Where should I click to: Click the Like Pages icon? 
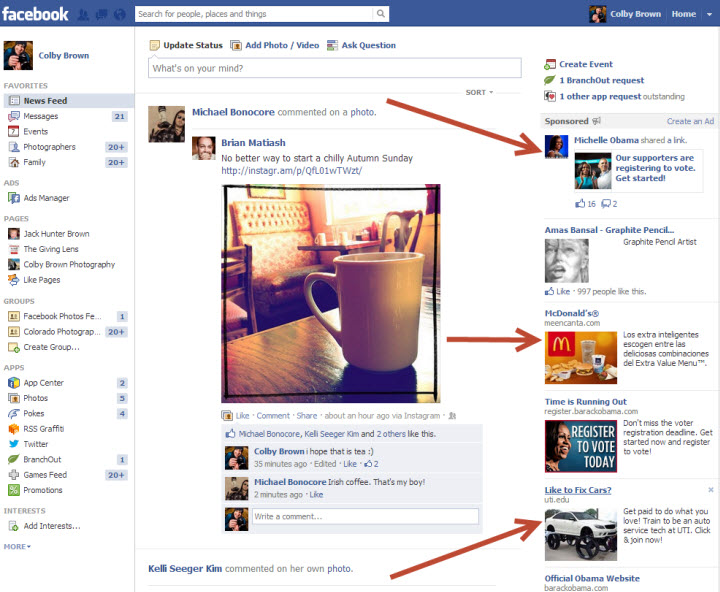tap(14, 280)
